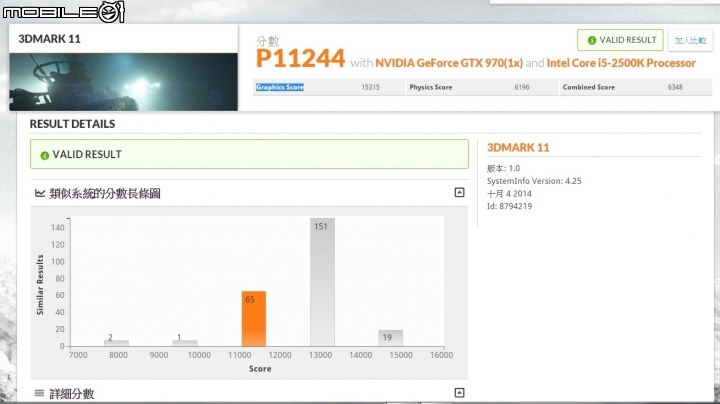The image size is (720, 404).
Task: Click the SystemInfo Version: 4.25 text
Action: click(534, 181)
